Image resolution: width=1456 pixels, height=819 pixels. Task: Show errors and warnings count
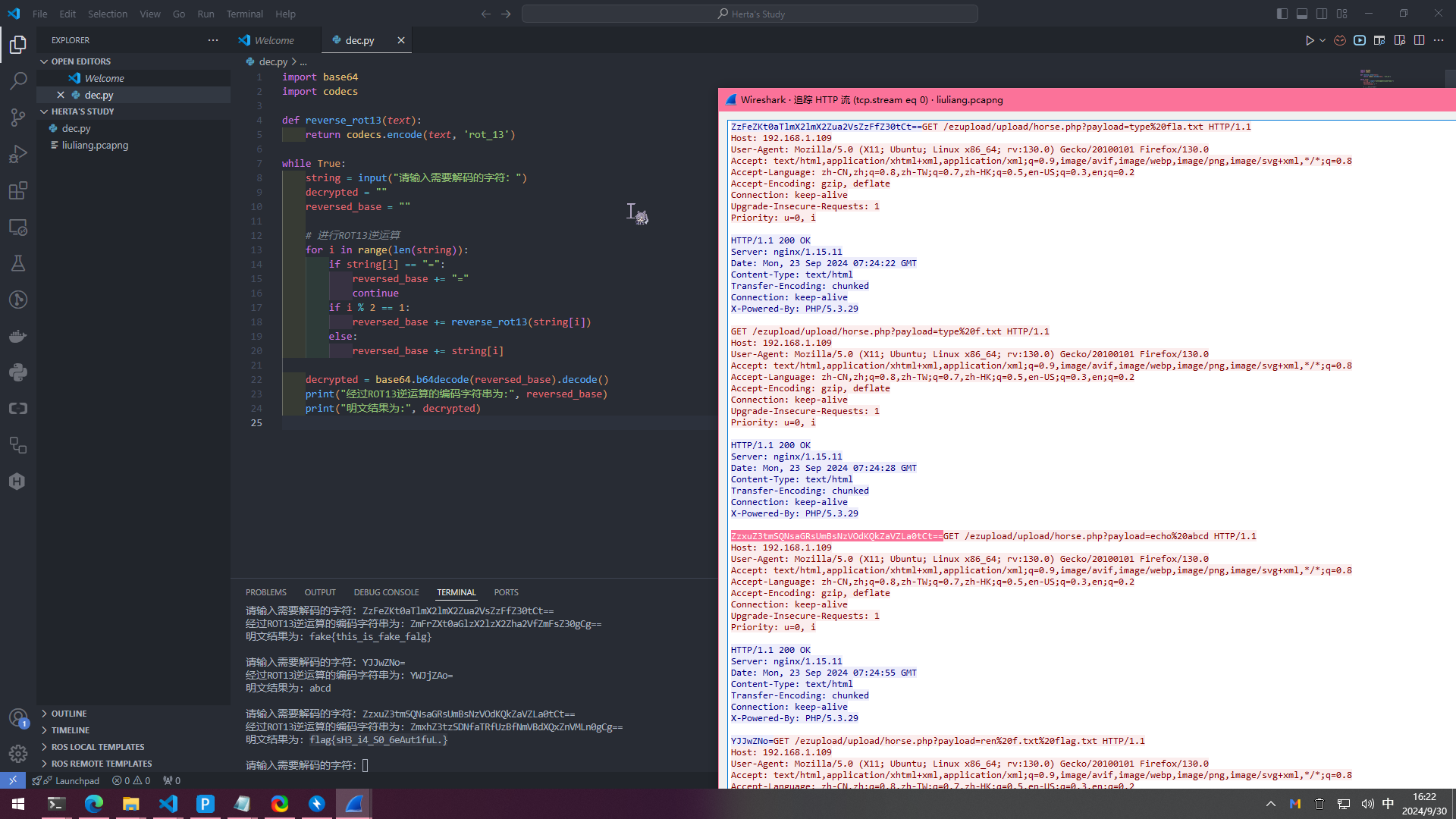tap(131, 780)
